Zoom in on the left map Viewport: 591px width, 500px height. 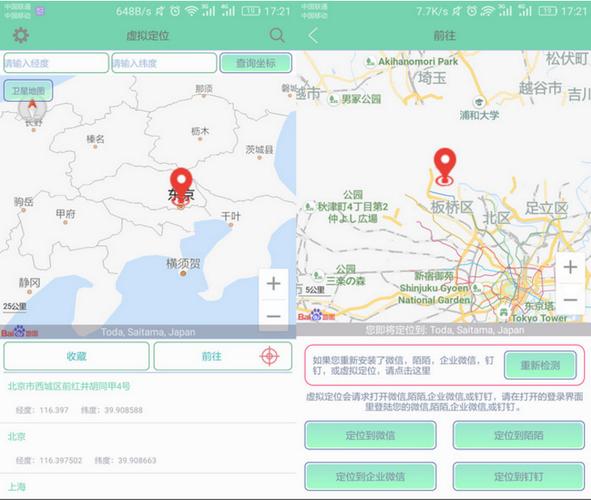click(274, 284)
